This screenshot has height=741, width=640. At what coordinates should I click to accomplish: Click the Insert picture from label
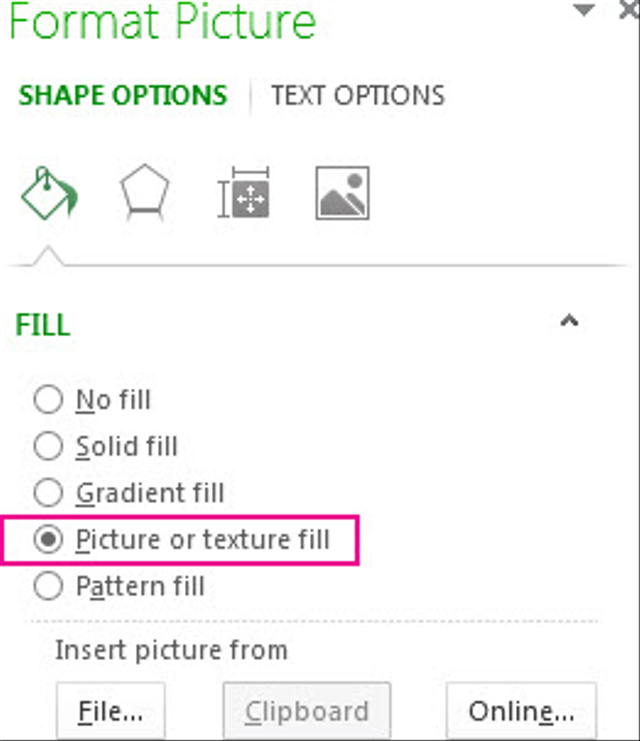click(172, 650)
